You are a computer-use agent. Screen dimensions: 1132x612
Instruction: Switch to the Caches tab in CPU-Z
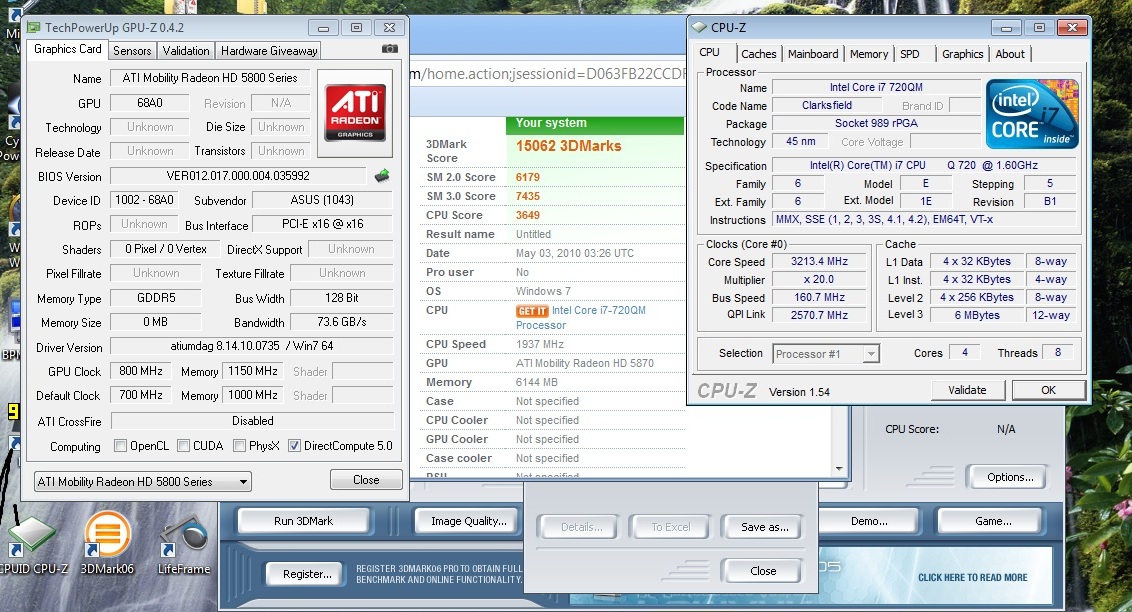[x=758, y=54]
